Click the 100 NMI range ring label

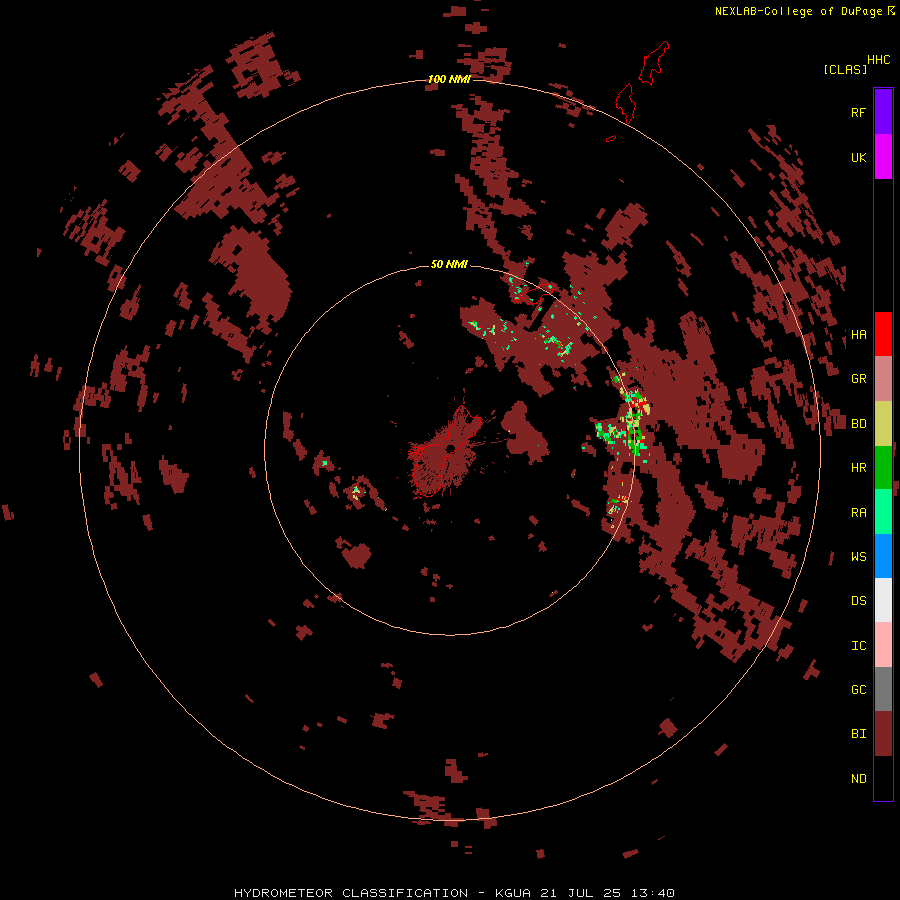(449, 79)
